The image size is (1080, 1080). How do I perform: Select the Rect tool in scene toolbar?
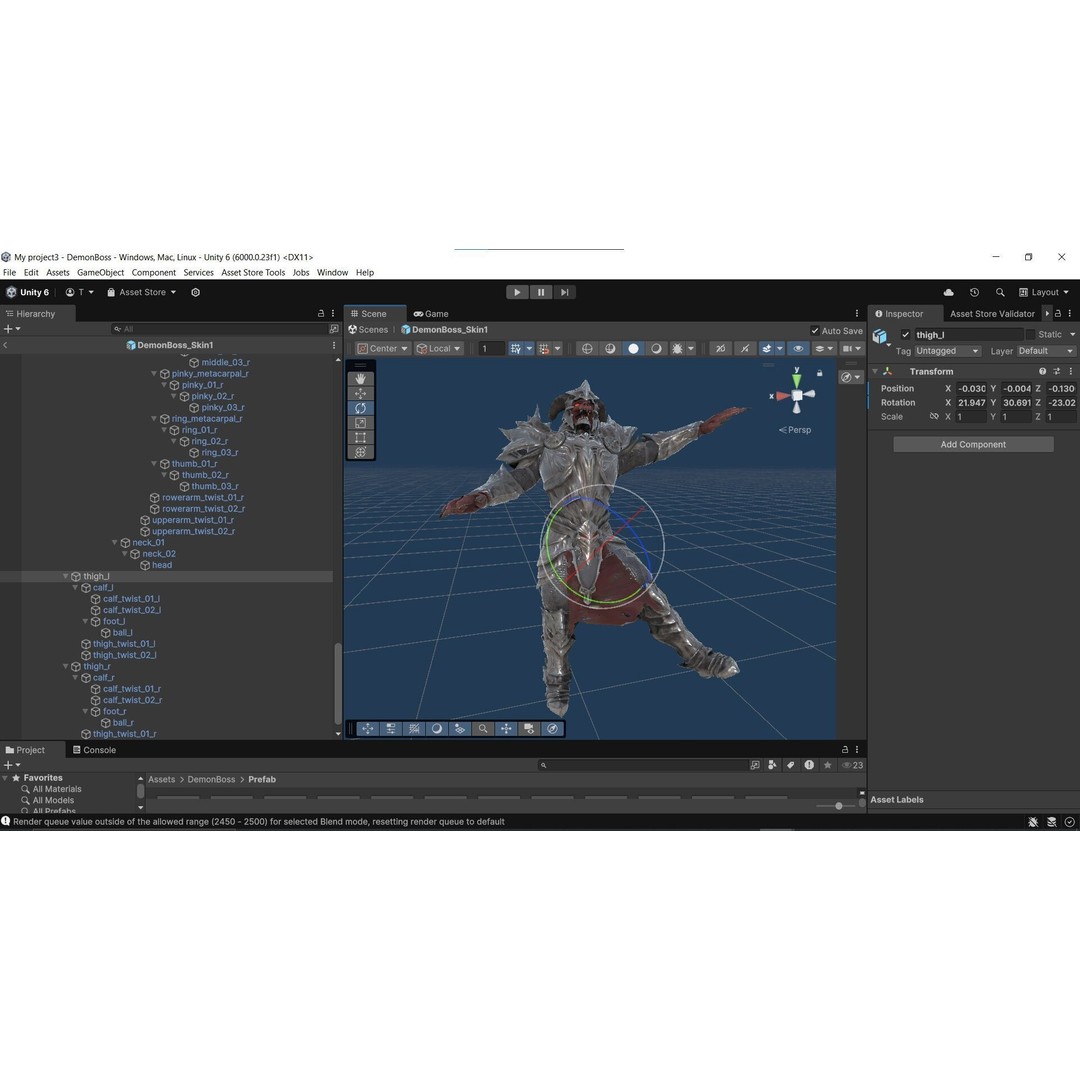click(x=360, y=437)
